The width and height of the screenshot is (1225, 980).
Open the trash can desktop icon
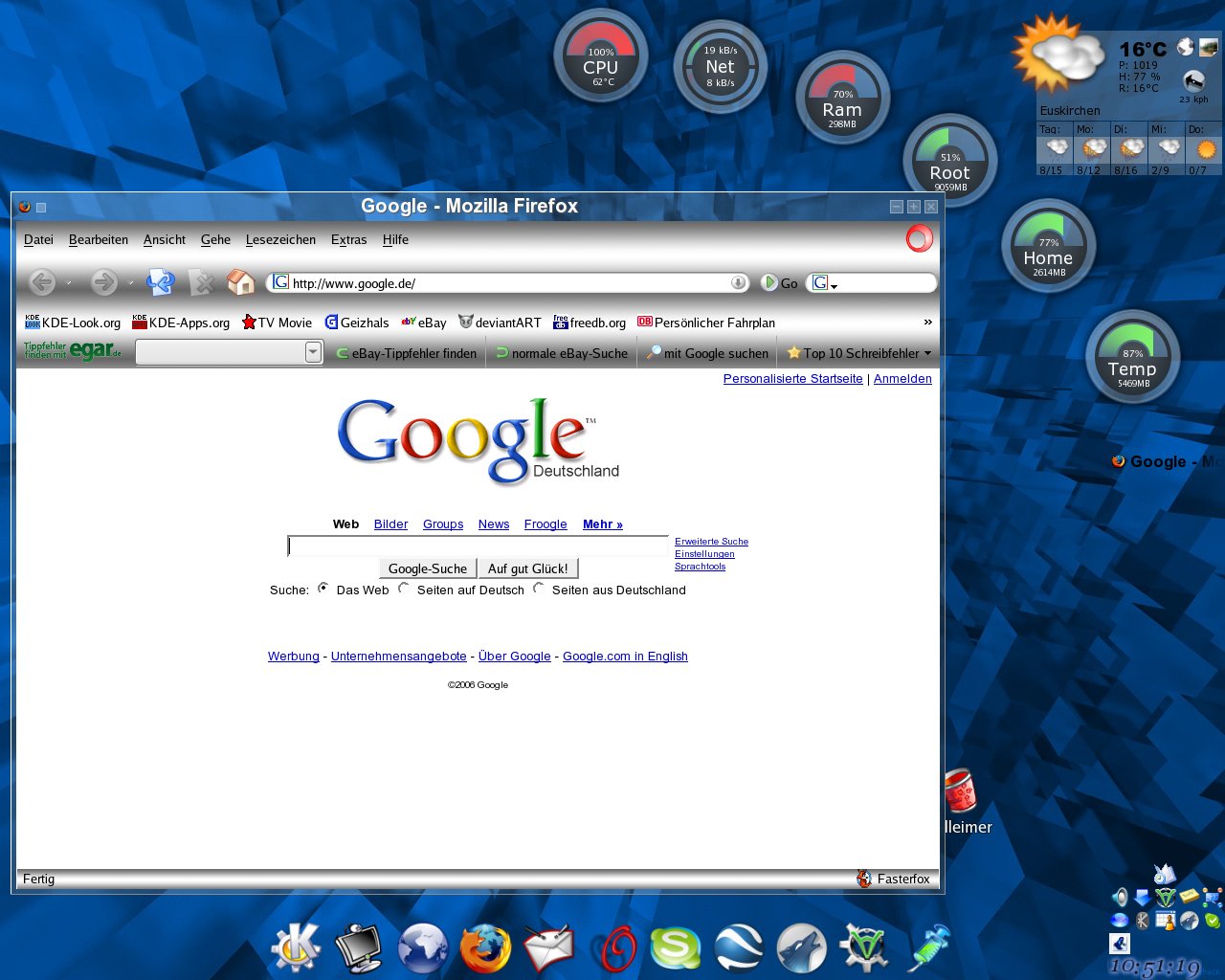[x=960, y=791]
